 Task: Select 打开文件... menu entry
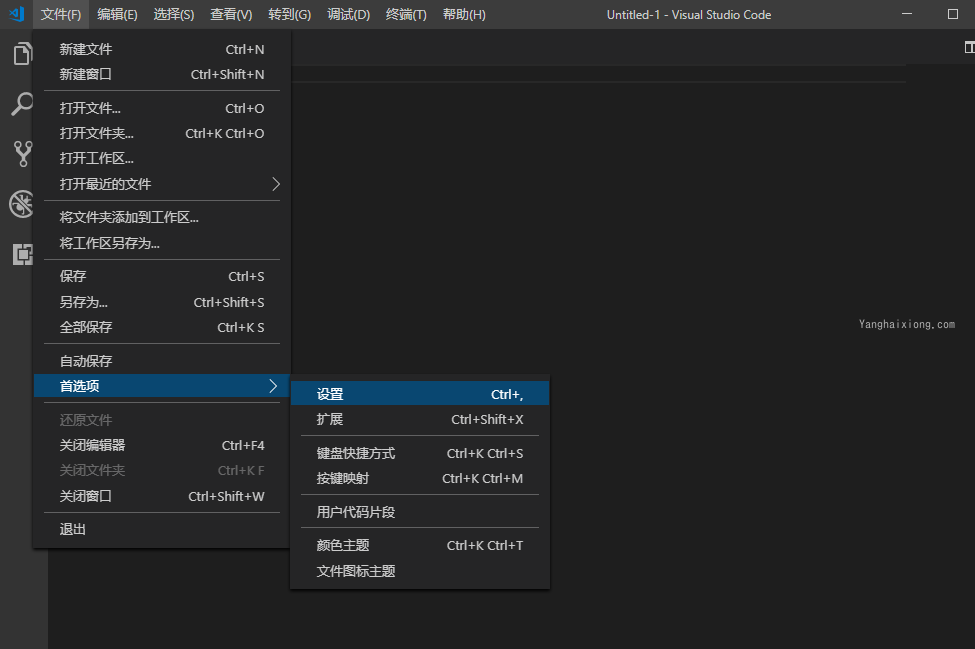[162, 108]
